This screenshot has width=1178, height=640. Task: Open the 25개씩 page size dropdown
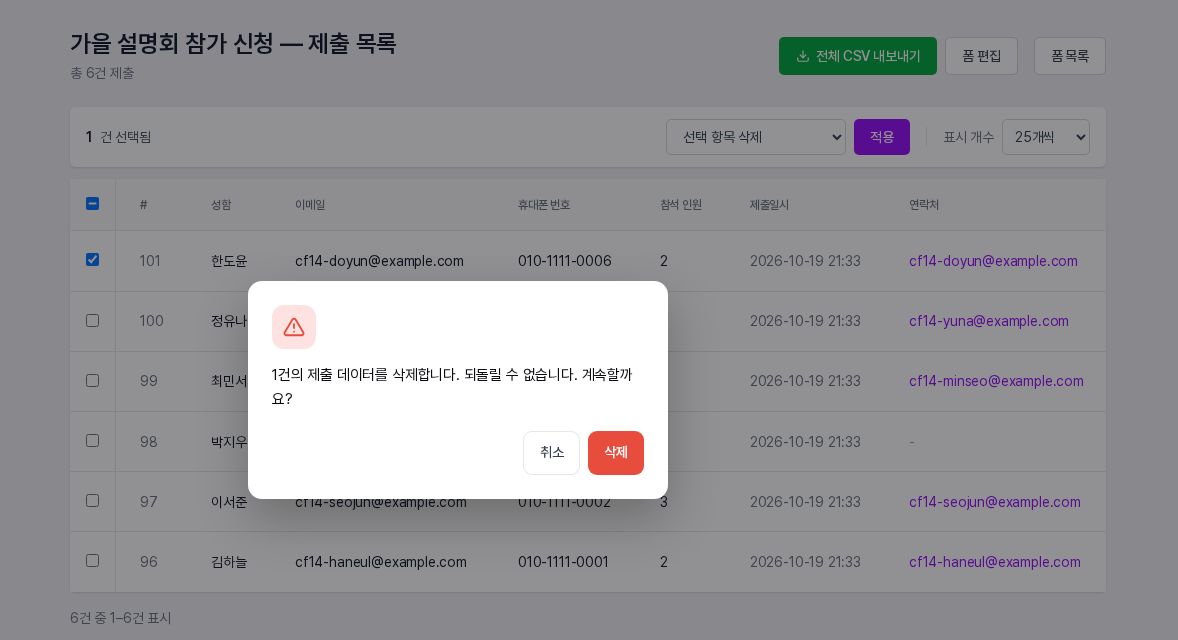pyautogui.click(x=1046, y=137)
